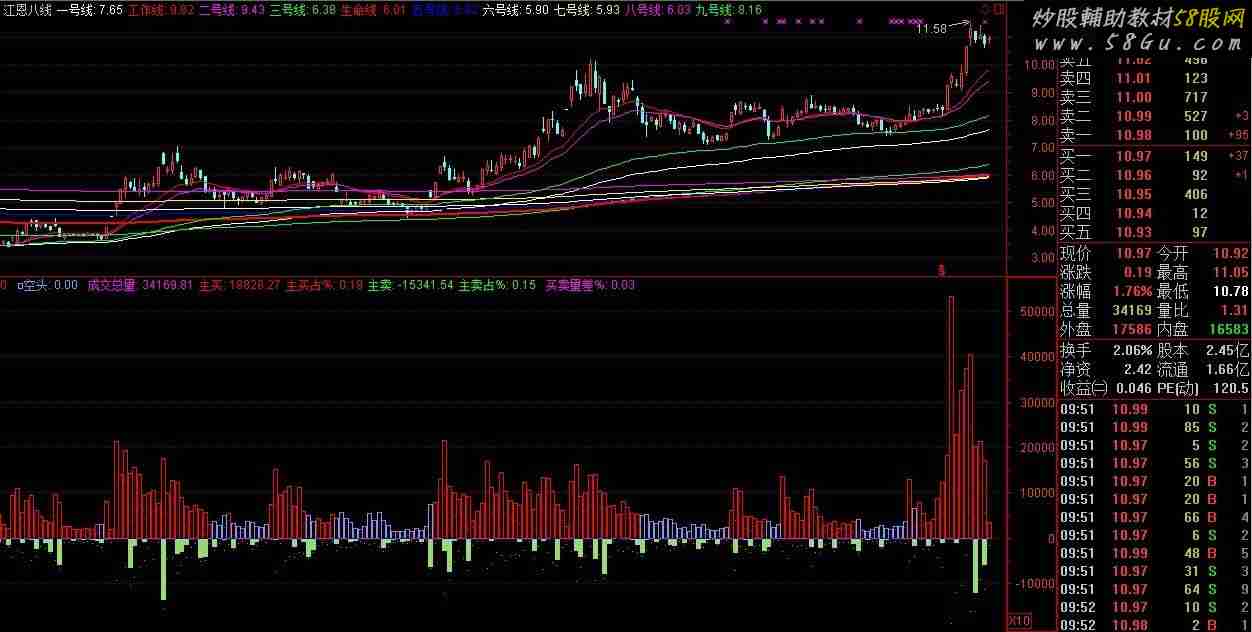Screen dimensions: 1252x632
Task: Click the 换手 2.06% turnover field
Action: 1104,350
